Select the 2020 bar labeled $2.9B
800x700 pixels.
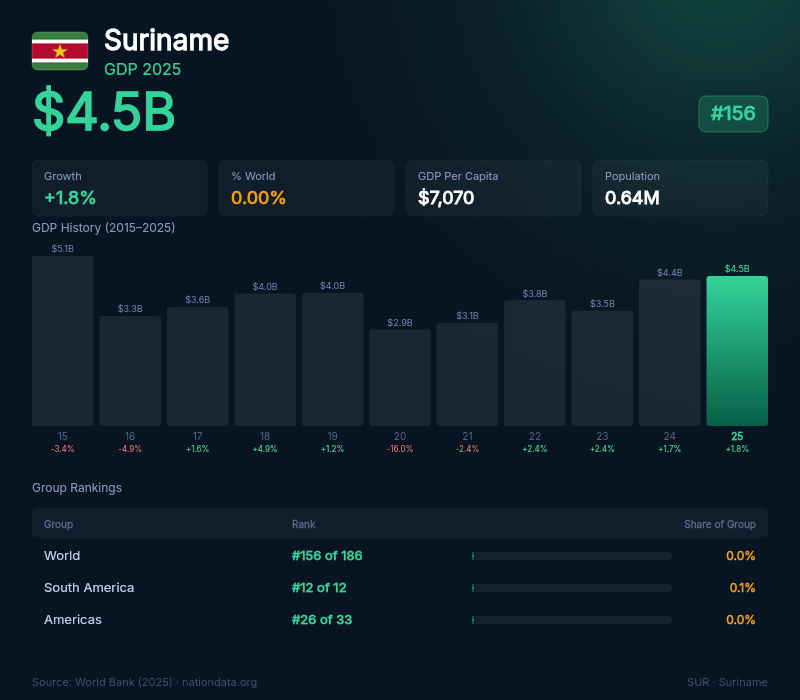(400, 378)
